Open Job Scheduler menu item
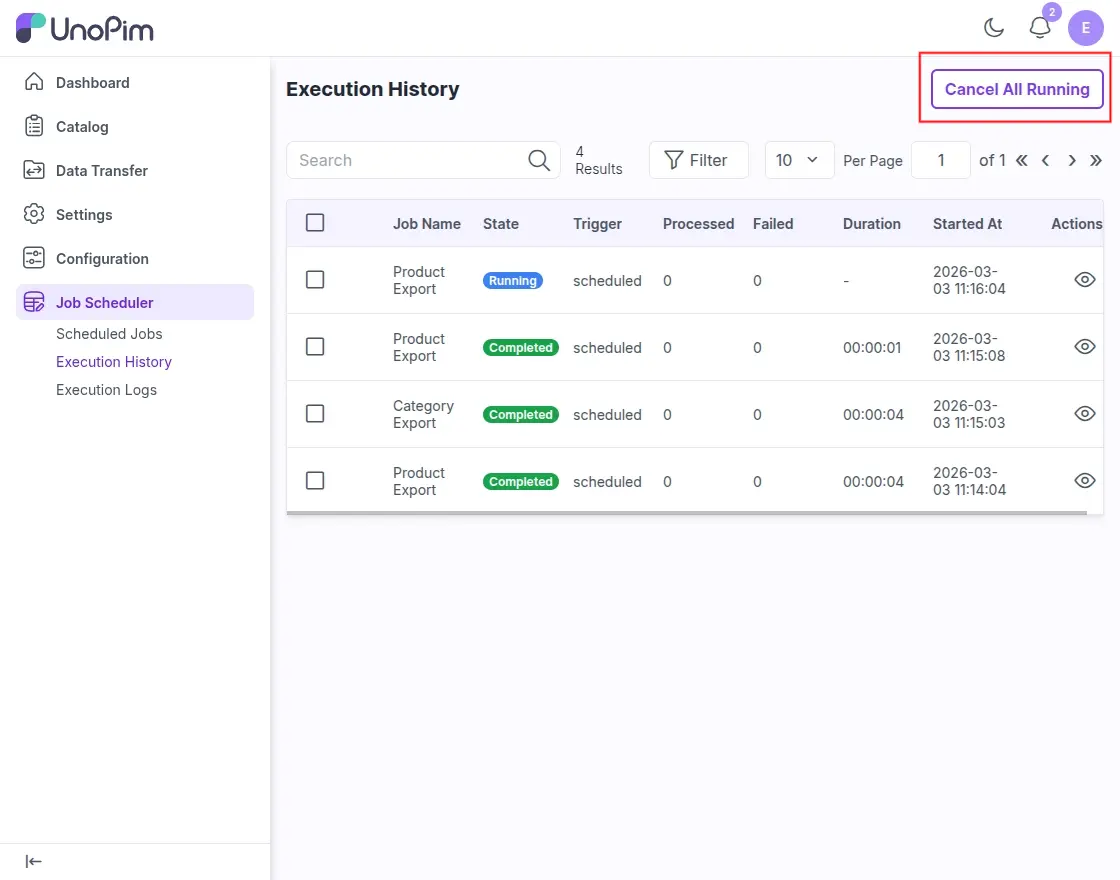Image resolution: width=1120 pixels, height=880 pixels. [135, 302]
